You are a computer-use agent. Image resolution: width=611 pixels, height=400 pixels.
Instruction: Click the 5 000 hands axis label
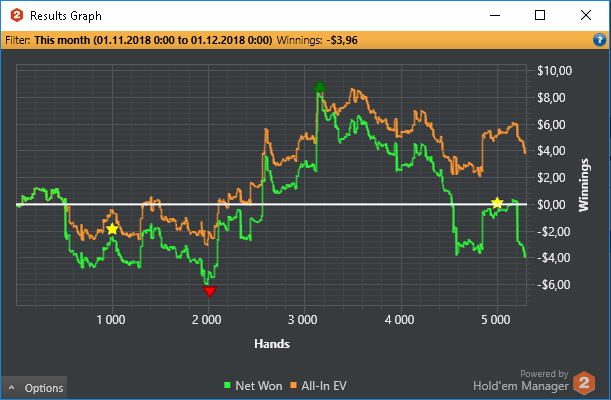pos(496,320)
